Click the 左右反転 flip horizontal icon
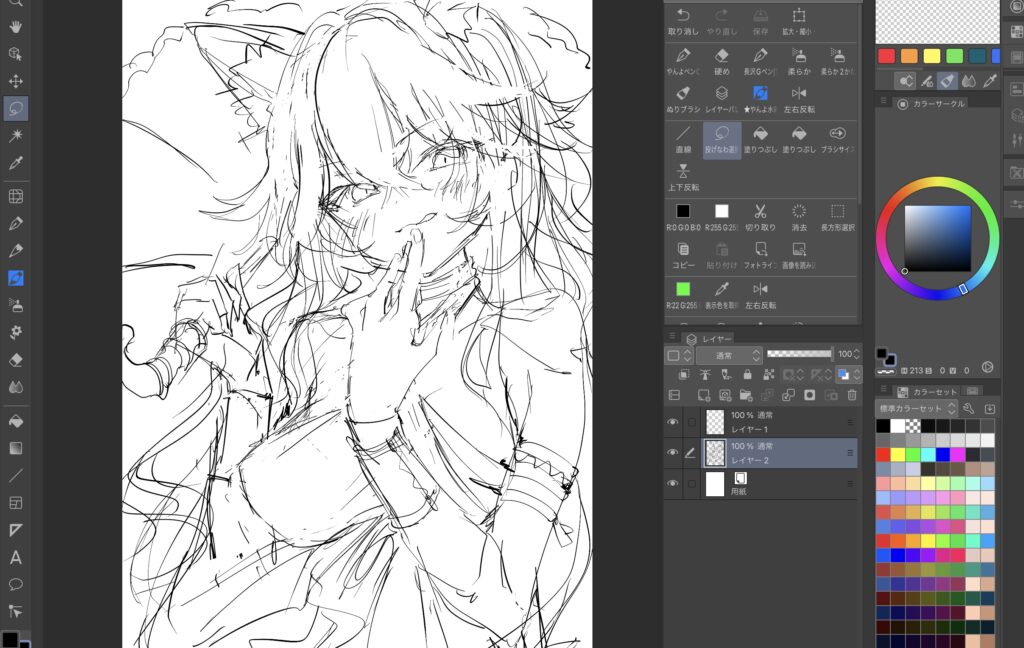Image resolution: width=1024 pixels, height=648 pixels. (x=798, y=93)
